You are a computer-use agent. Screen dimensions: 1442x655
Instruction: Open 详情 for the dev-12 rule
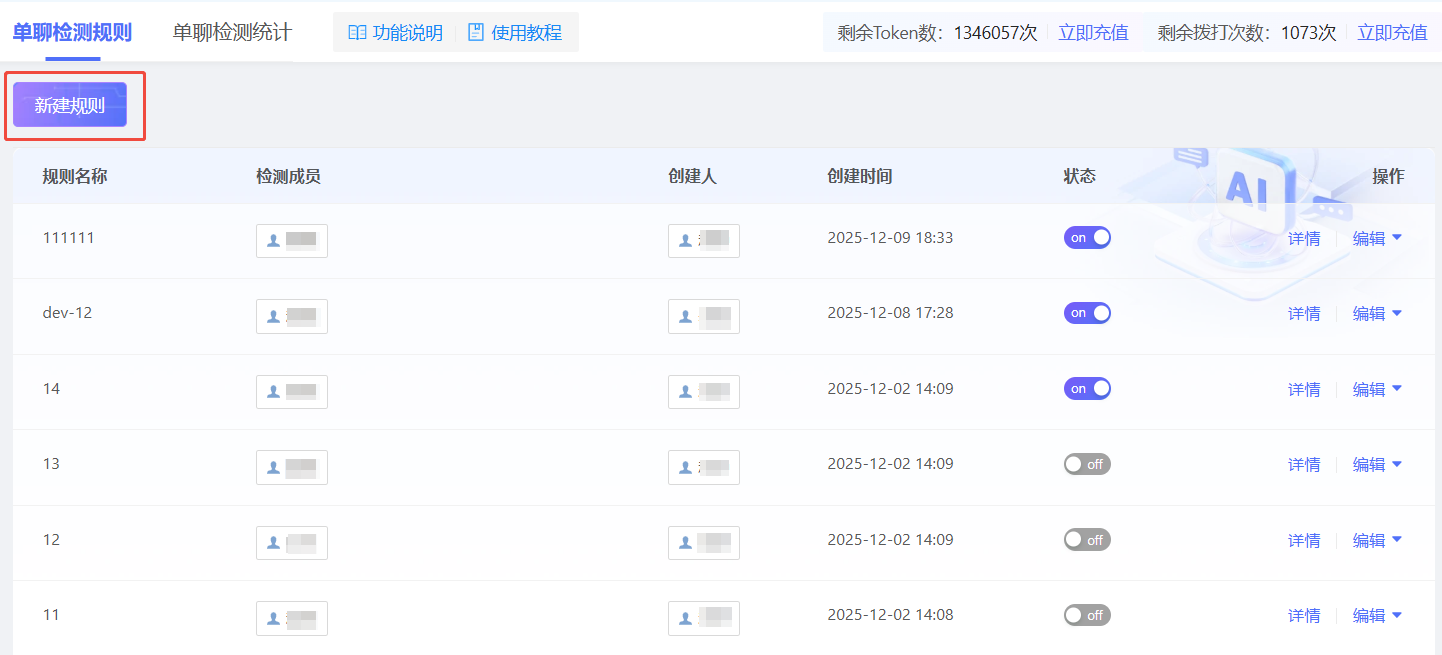click(x=1304, y=314)
